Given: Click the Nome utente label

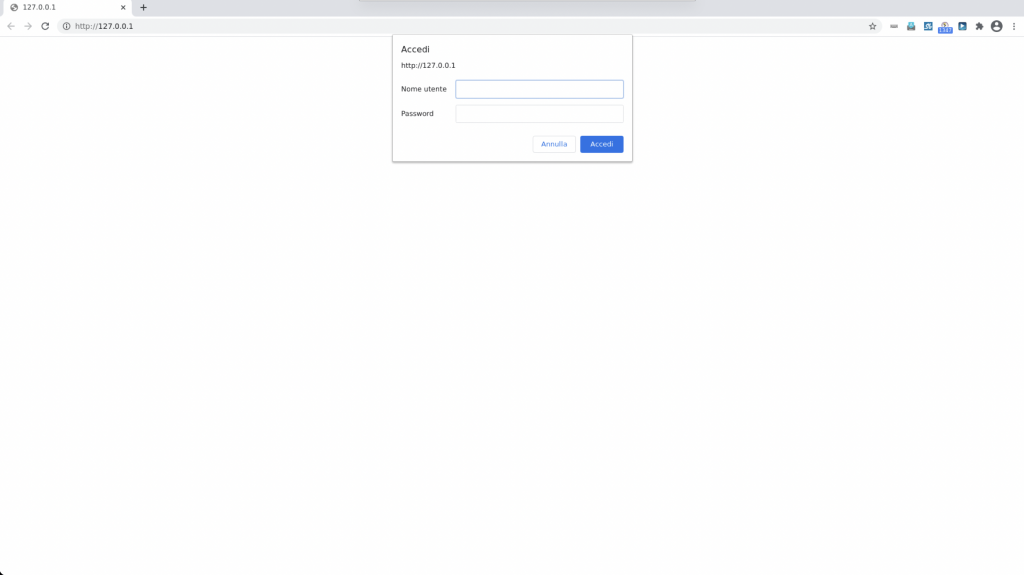Looking at the screenshot, I should [424, 89].
